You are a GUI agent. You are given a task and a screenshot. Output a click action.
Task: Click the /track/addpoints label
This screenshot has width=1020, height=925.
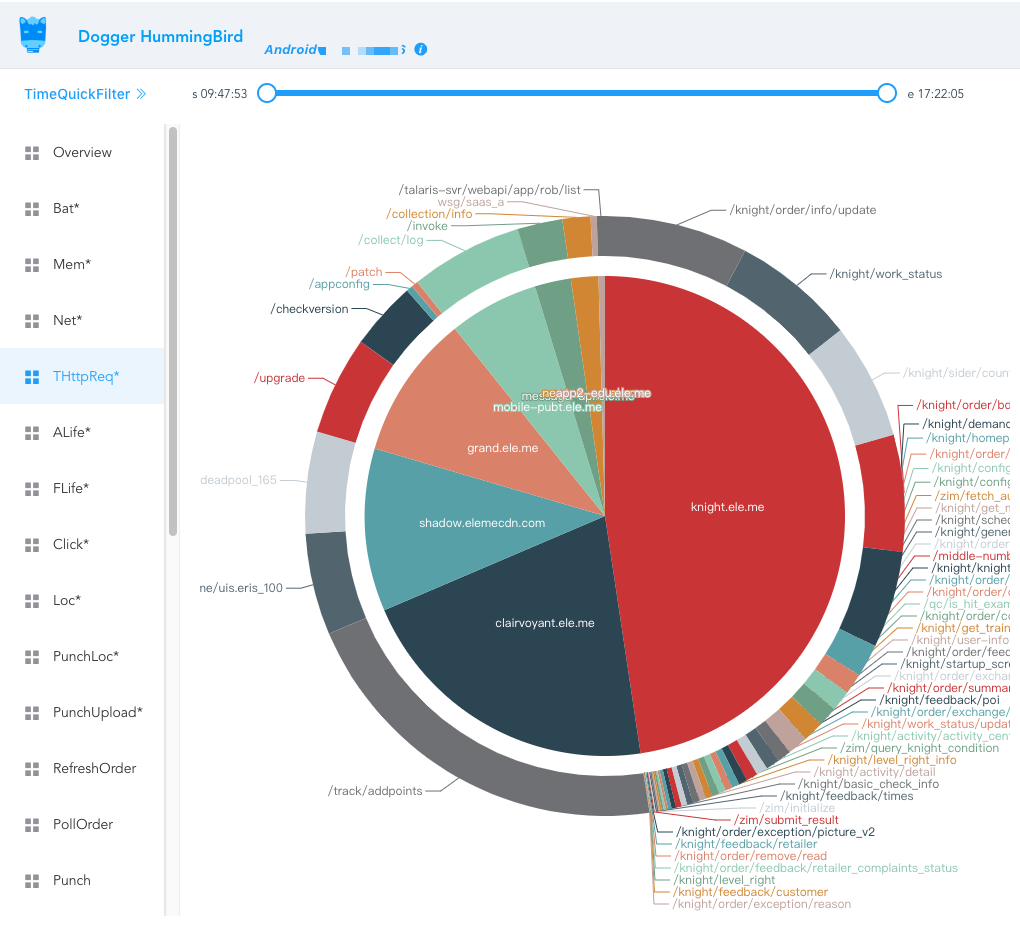click(375, 792)
